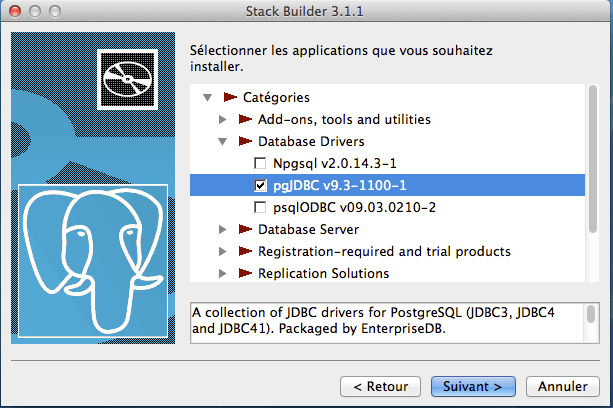
Task: Uncheck the pgJDBC v9.3-1100-1 checkbox
Action: (261, 186)
